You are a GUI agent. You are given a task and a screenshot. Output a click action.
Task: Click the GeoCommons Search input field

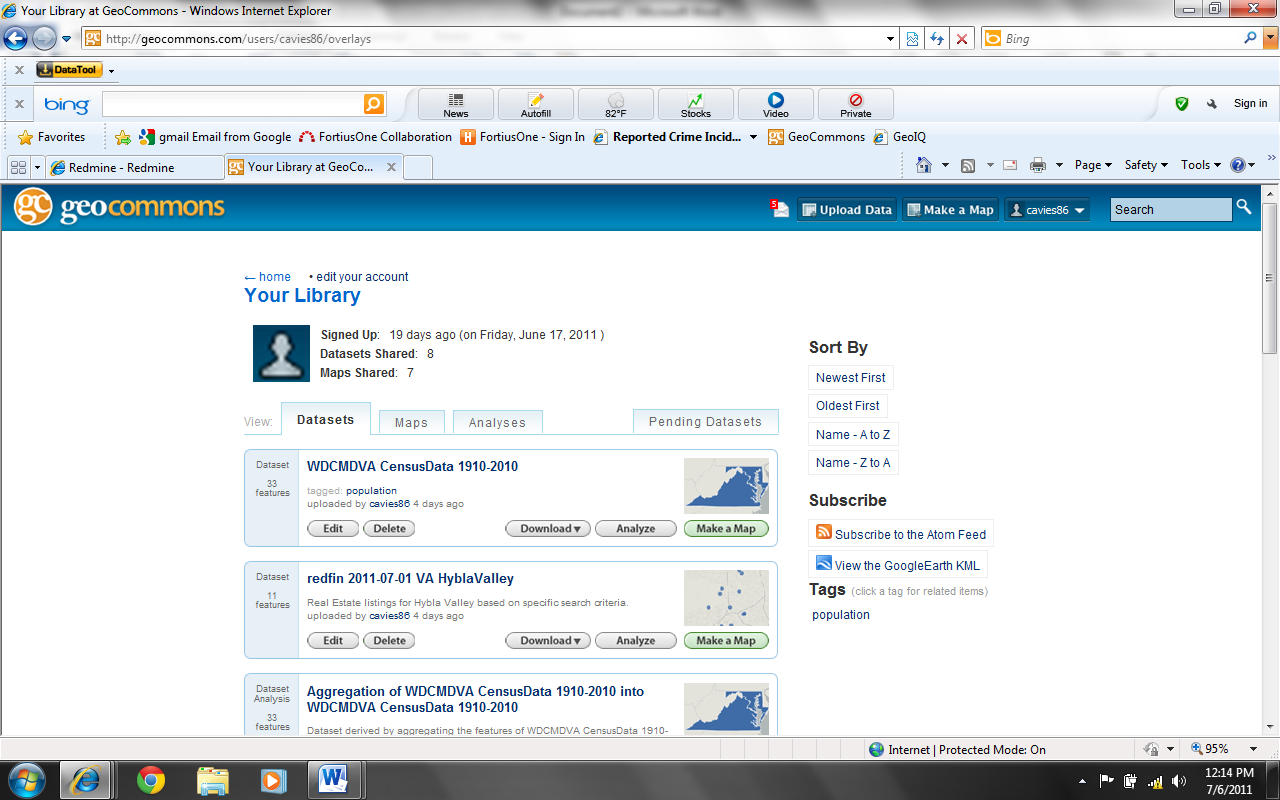(x=1170, y=210)
